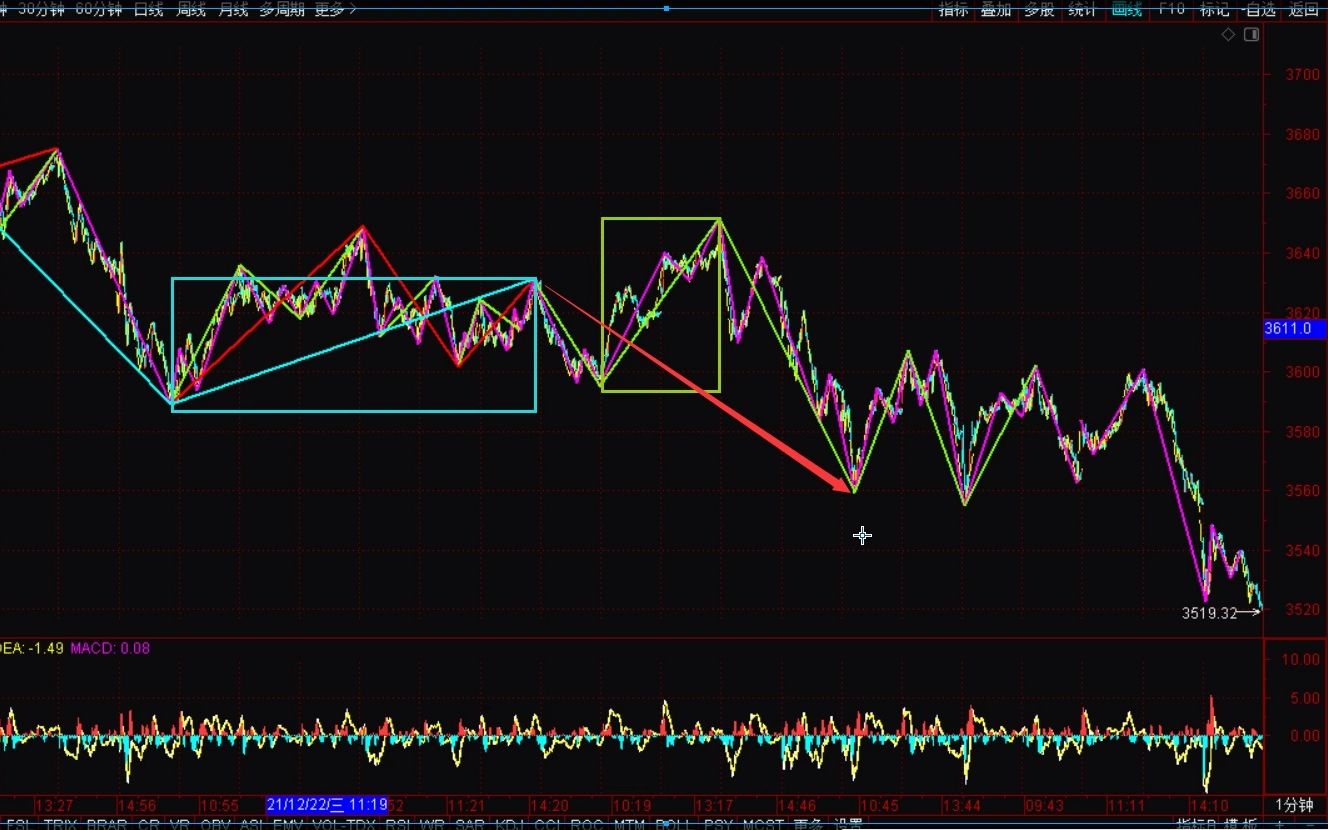Switch to the BOLL indicator tab
Screen dimensions: 1328x830
pyautogui.click(x=673, y=825)
